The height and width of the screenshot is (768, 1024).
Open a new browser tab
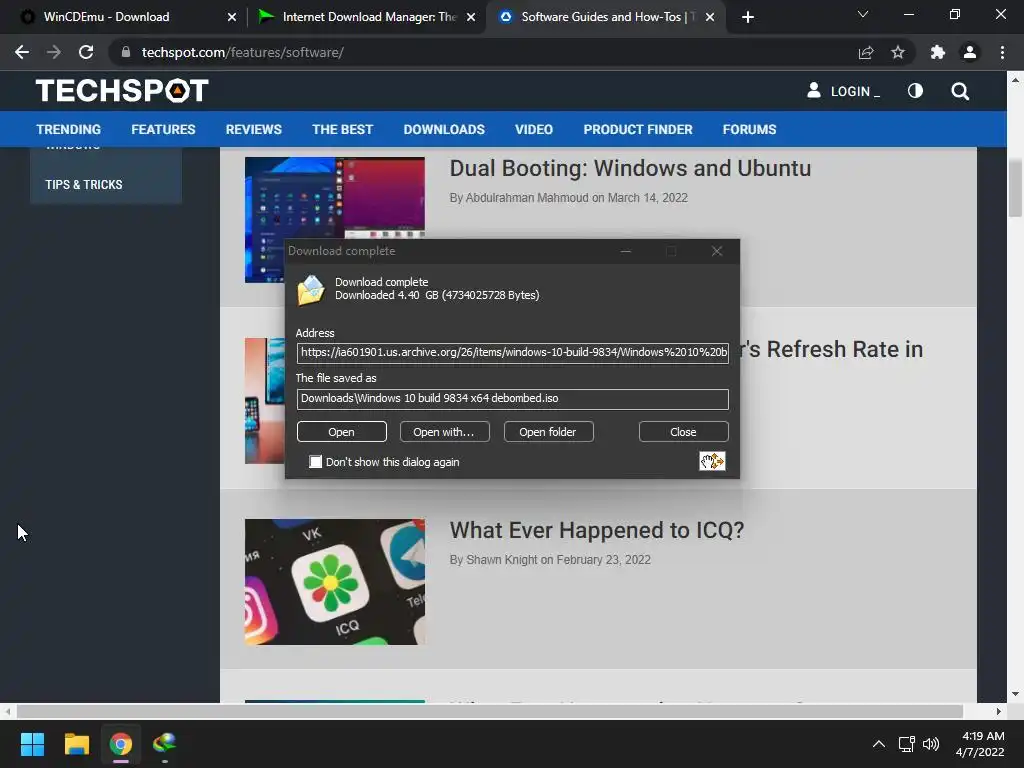click(748, 17)
